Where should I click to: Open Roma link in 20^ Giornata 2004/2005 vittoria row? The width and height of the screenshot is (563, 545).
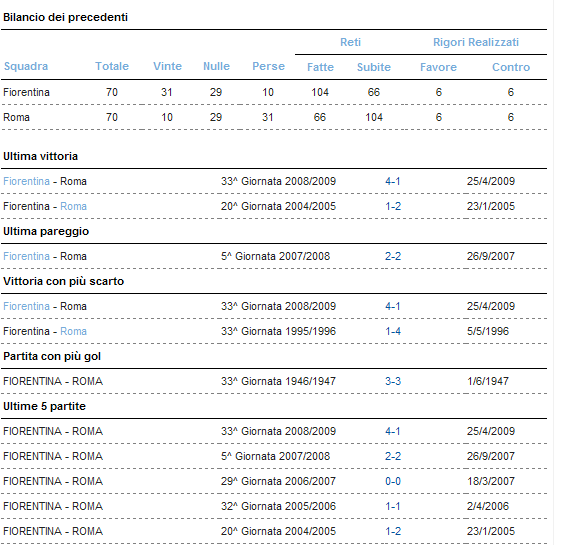coord(73,206)
